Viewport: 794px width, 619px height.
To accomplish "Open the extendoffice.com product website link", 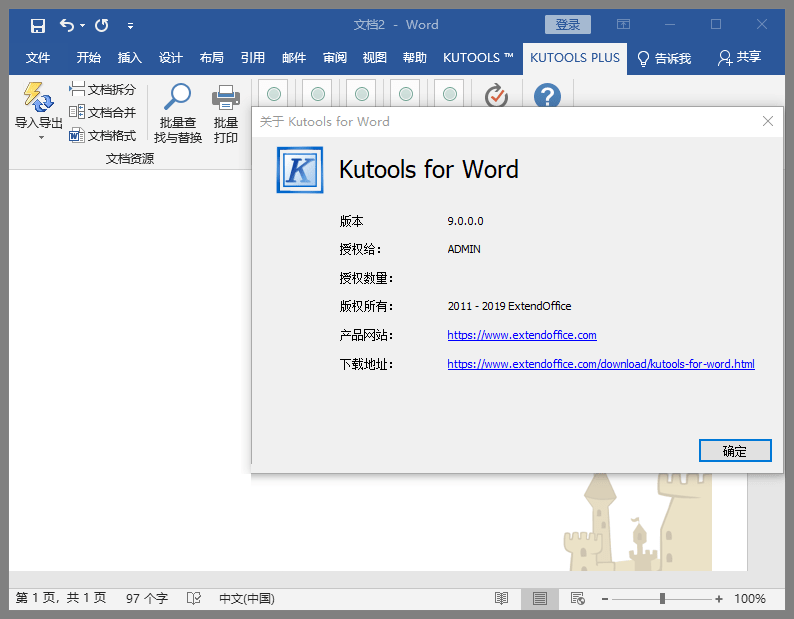I will 521,335.
